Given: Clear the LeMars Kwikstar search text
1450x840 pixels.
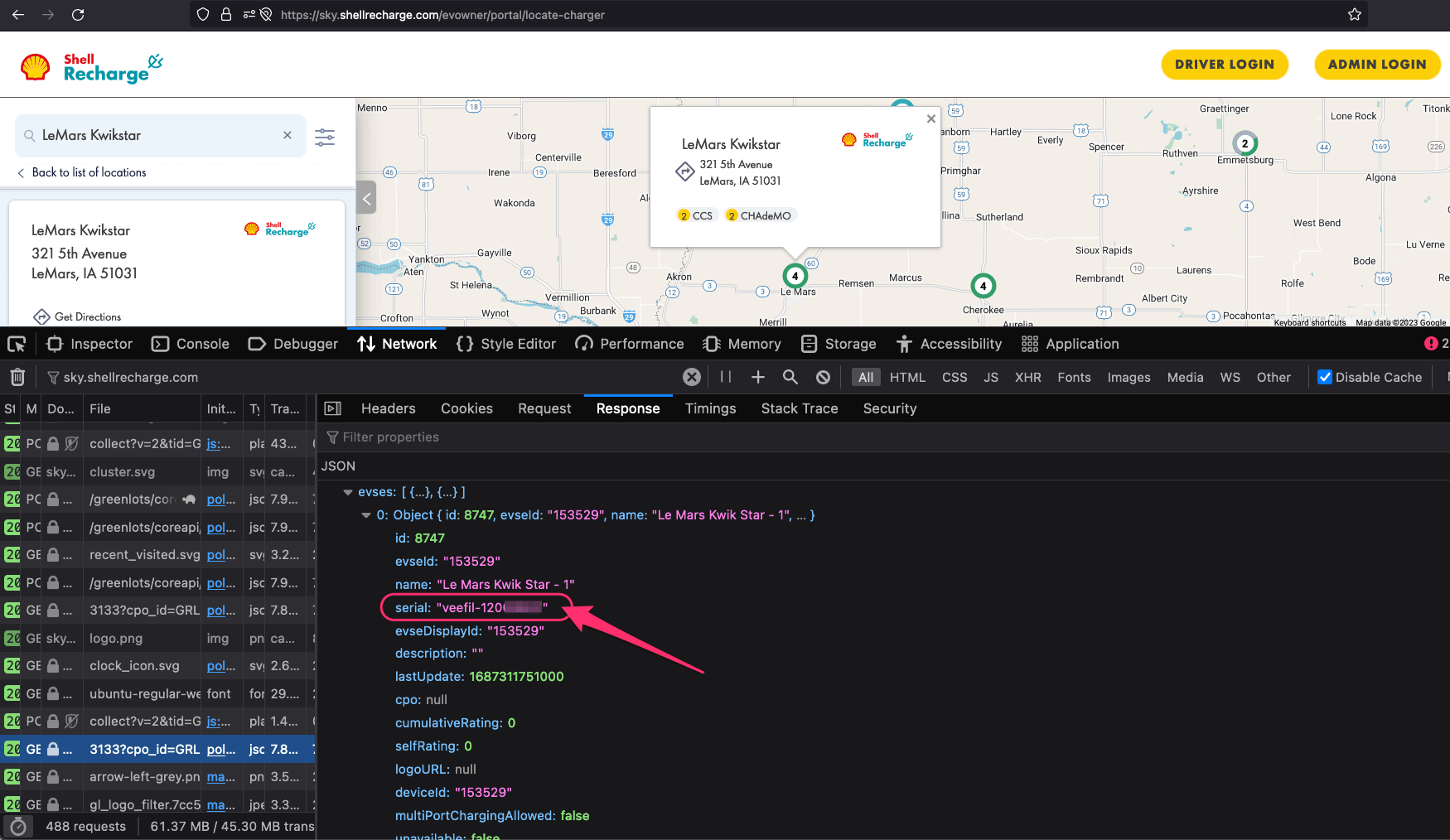Looking at the screenshot, I should tap(288, 135).
